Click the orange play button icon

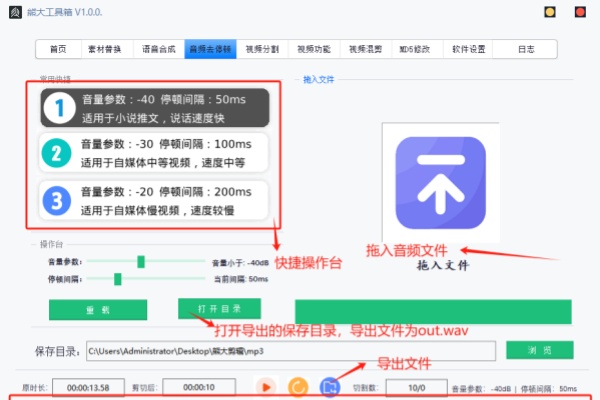pyautogui.click(x=266, y=386)
